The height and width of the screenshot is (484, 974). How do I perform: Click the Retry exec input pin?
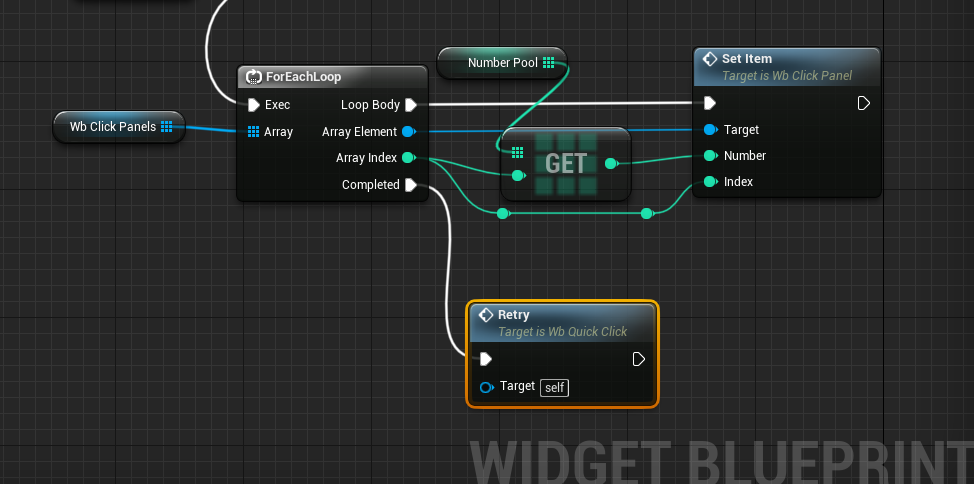click(486, 359)
